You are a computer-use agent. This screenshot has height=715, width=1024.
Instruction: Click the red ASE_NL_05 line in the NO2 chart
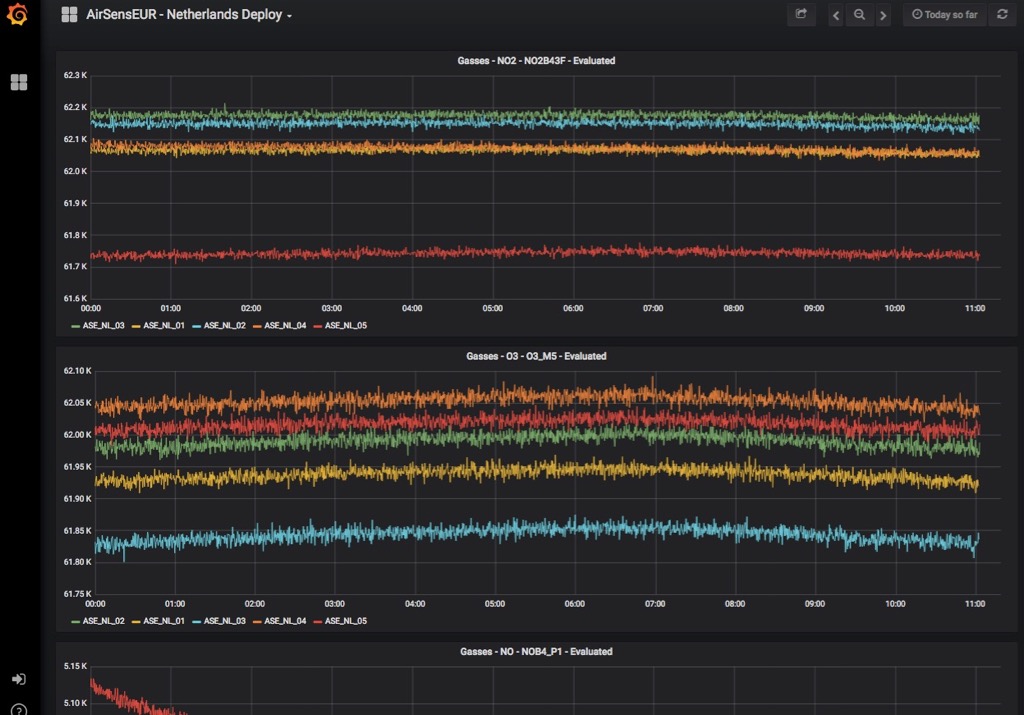(536, 252)
